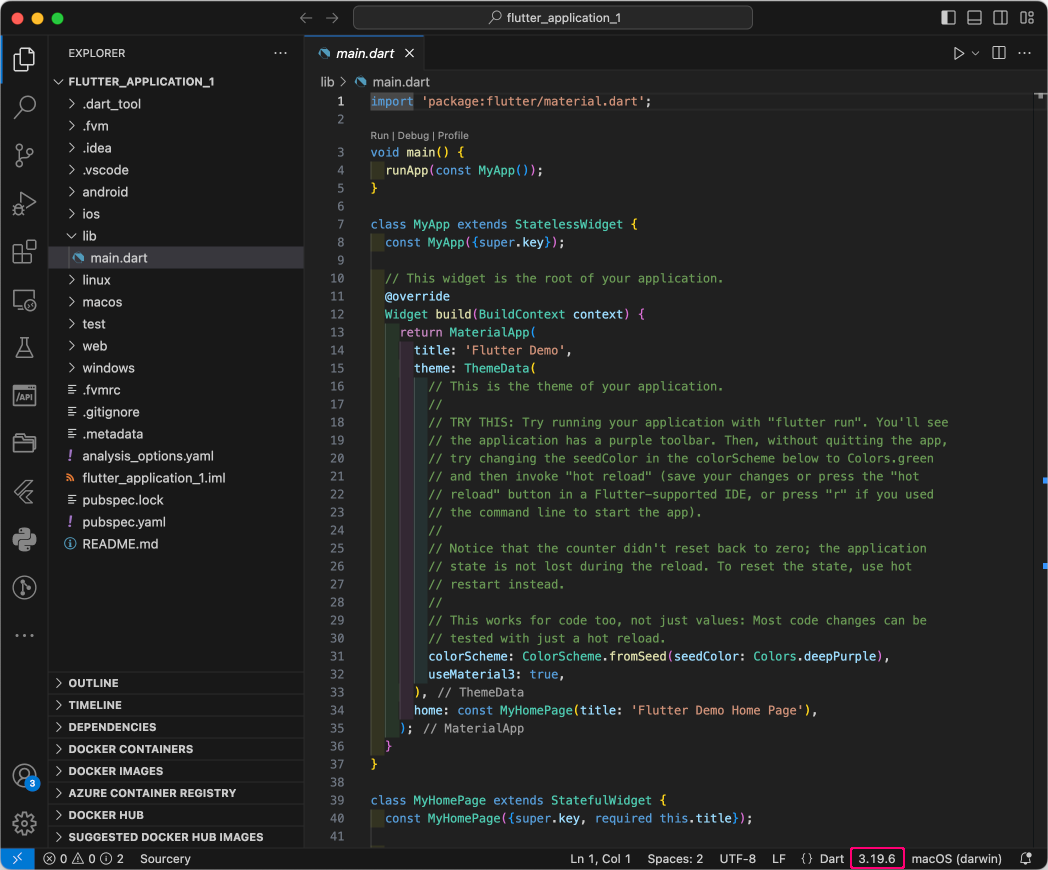Show additional views ellipsis in activity bar
Screen dimensions: 1048x870
24,635
